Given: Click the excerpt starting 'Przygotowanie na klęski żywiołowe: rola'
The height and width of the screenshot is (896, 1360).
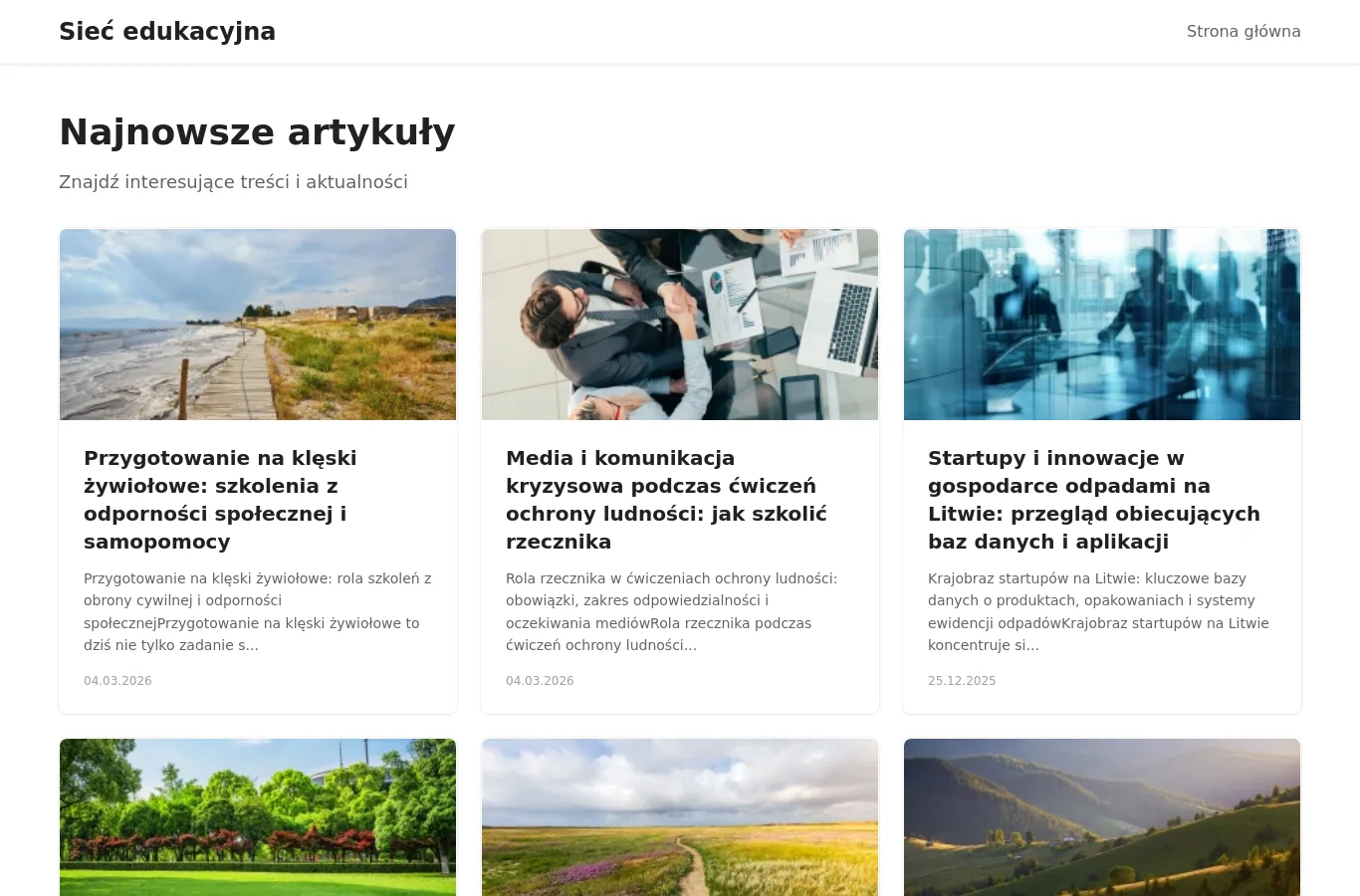Looking at the screenshot, I should click(258, 611).
